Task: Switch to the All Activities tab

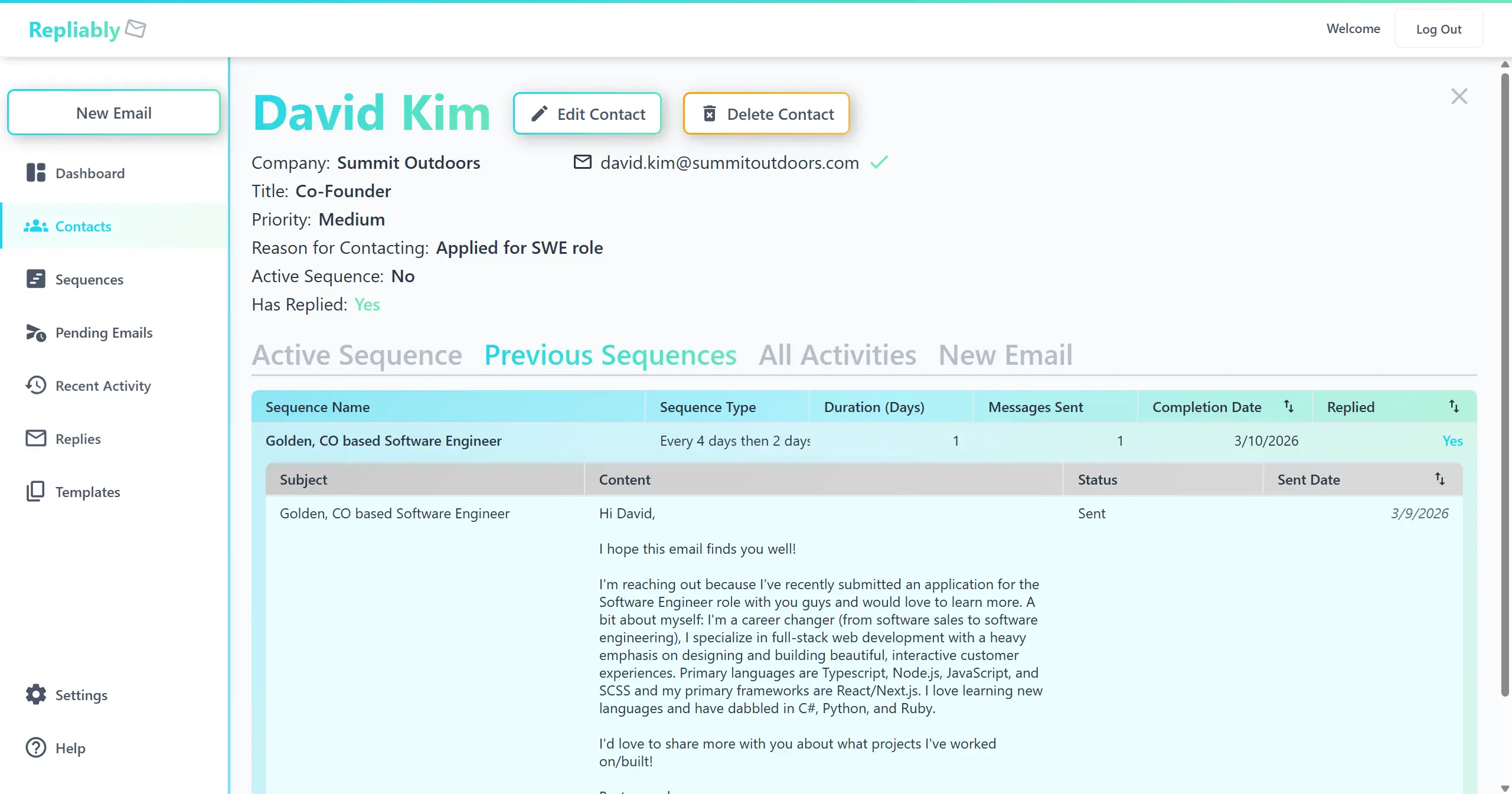Action: [837, 355]
